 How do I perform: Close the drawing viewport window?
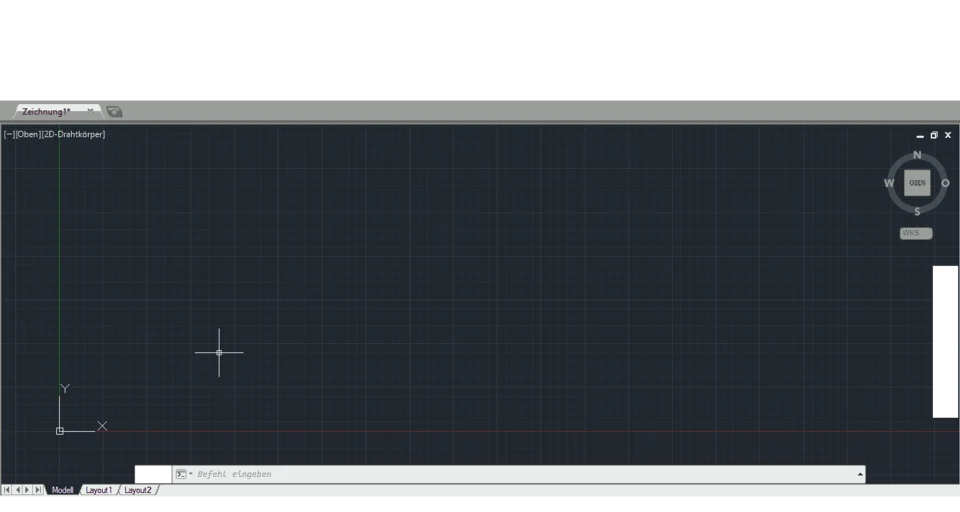pos(948,135)
